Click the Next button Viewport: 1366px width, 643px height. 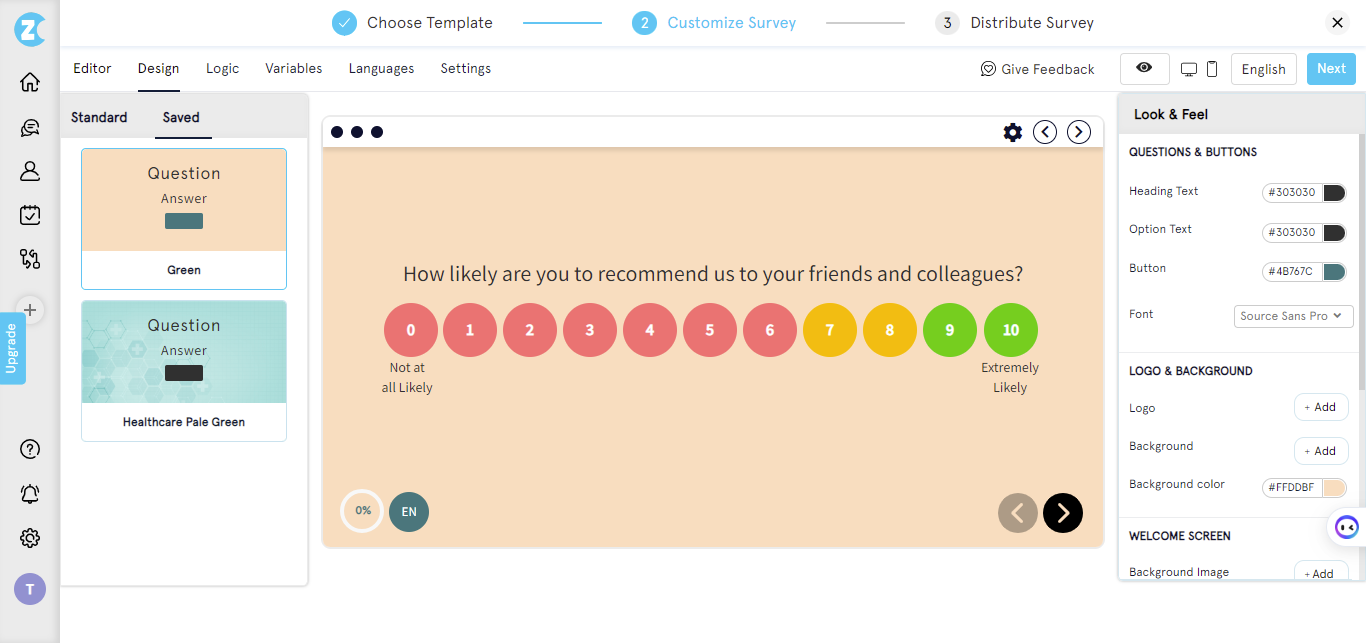pyautogui.click(x=1331, y=68)
